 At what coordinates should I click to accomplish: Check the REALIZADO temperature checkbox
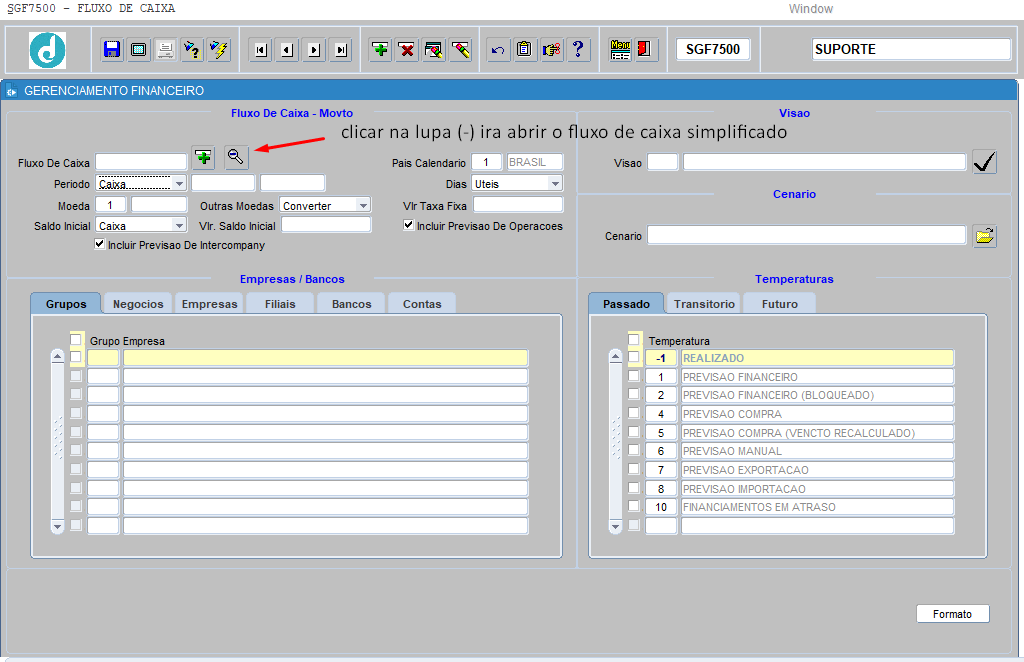[x=633, y=358]
